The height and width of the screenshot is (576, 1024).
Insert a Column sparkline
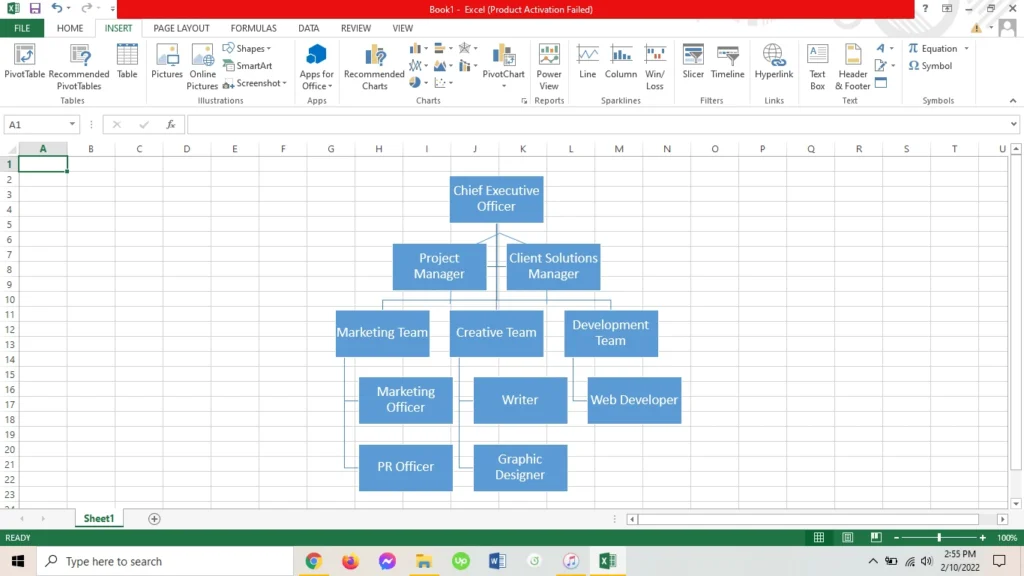620,62
